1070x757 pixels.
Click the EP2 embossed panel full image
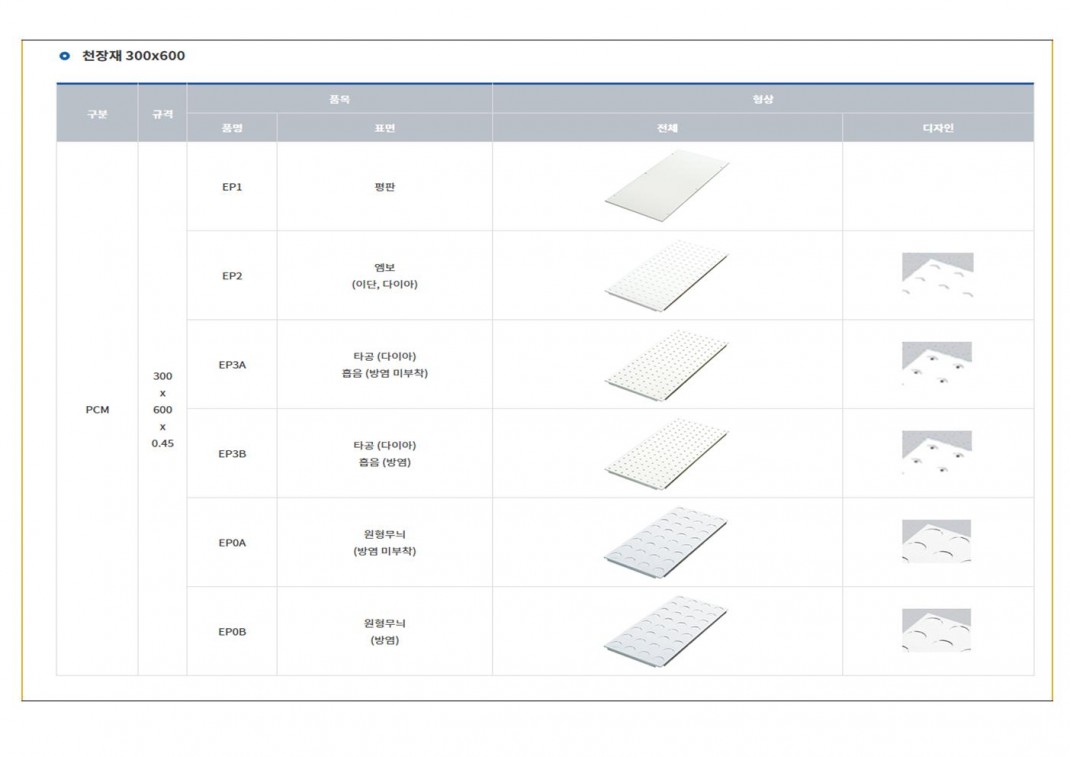pos(666,275)
